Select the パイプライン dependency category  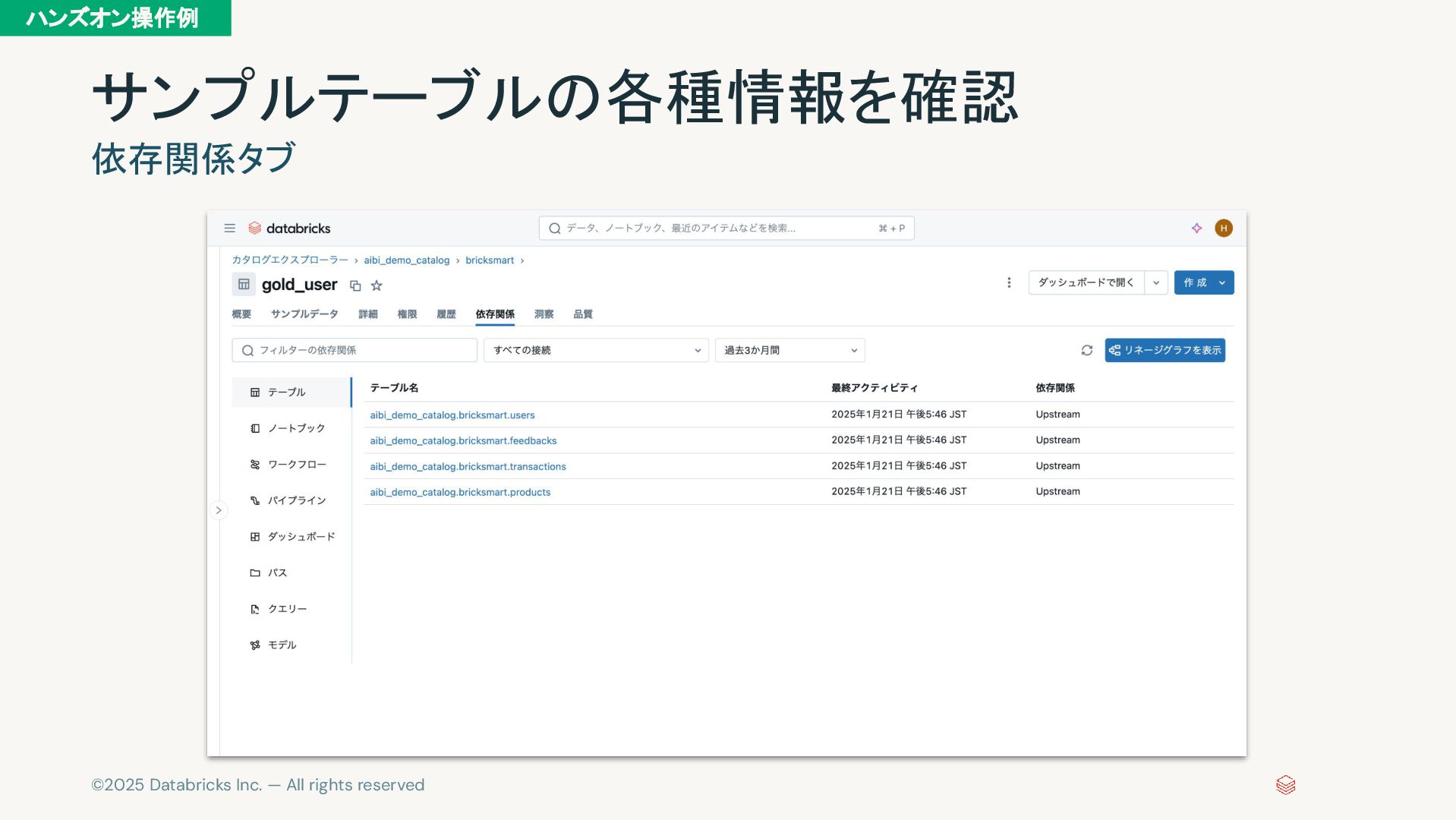pyautogui.click(x=292, y=500)
